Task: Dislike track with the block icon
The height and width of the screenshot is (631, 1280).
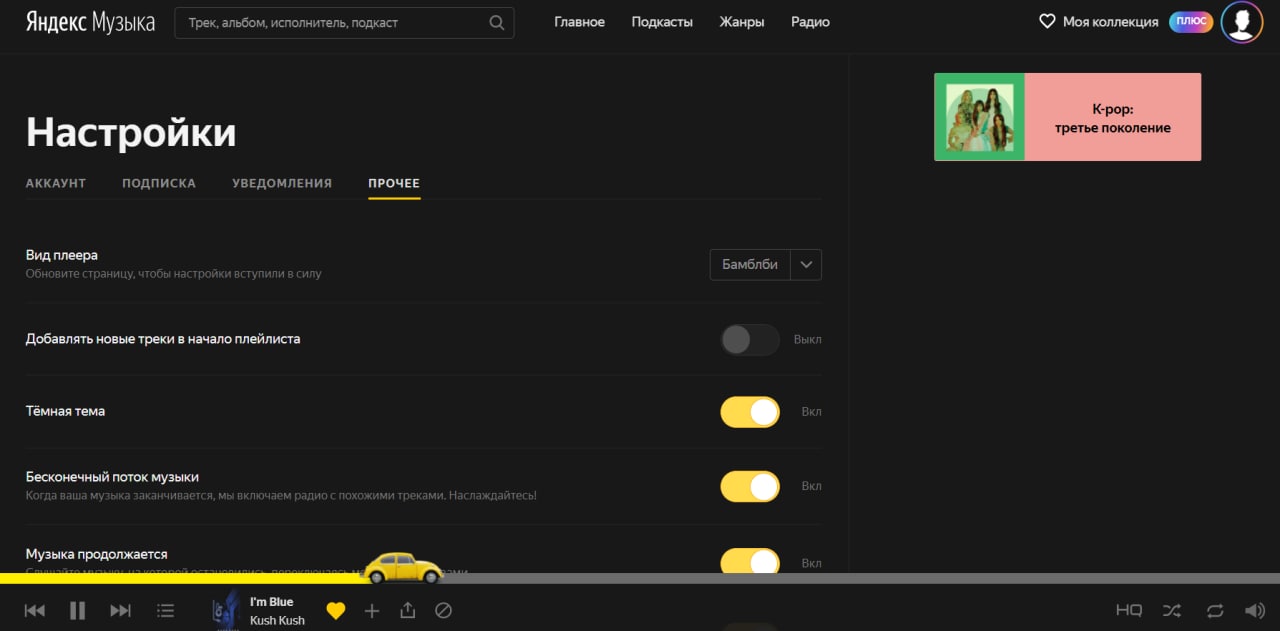Action: 444,610
